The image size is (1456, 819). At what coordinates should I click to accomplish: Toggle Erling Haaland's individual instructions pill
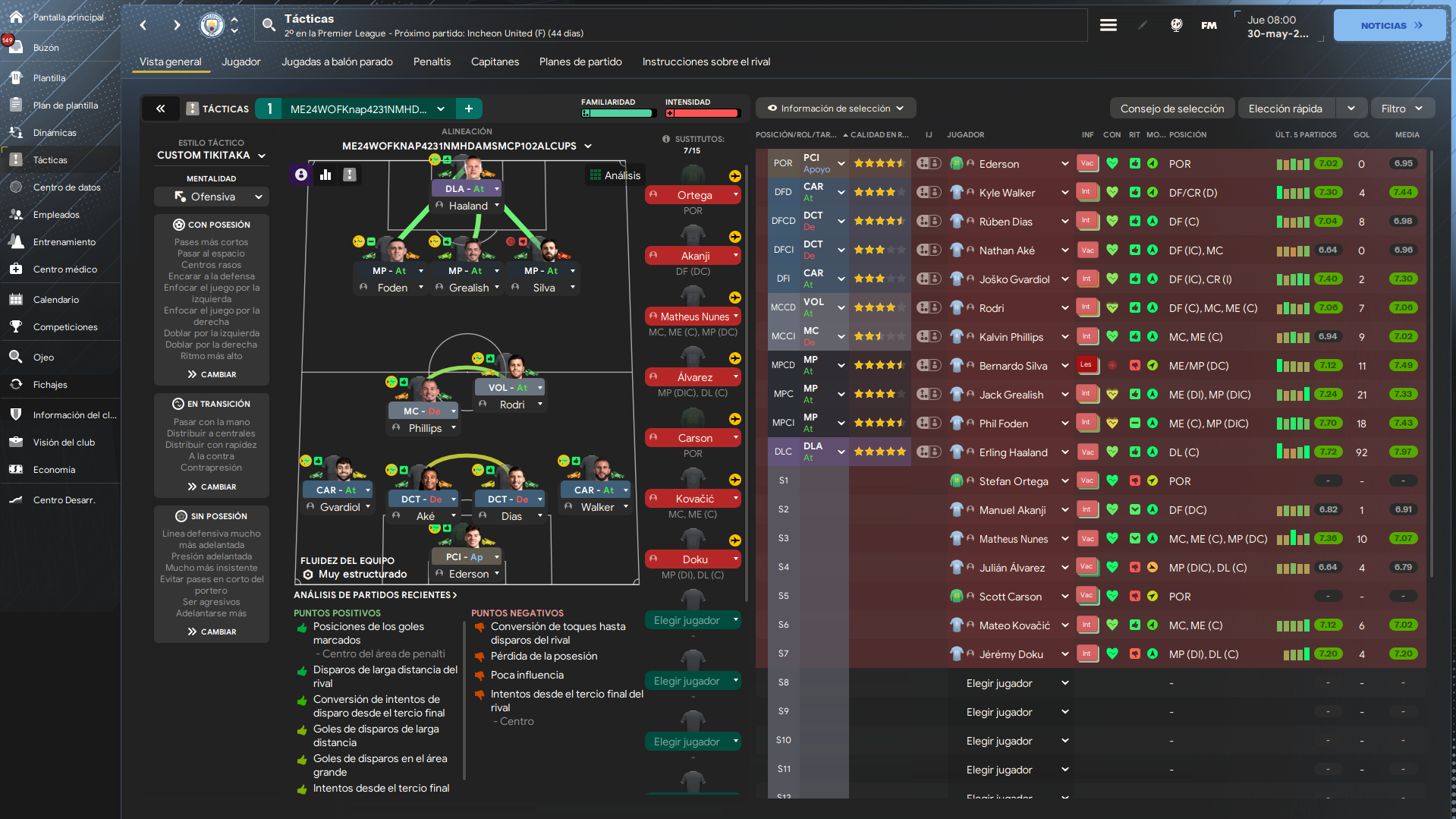point(929,452)
